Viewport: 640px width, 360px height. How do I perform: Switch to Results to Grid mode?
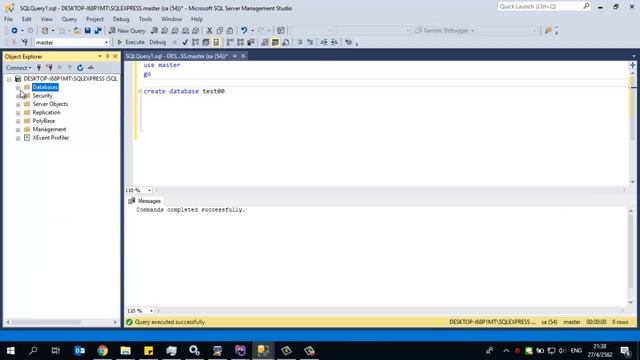pos(275,42)
